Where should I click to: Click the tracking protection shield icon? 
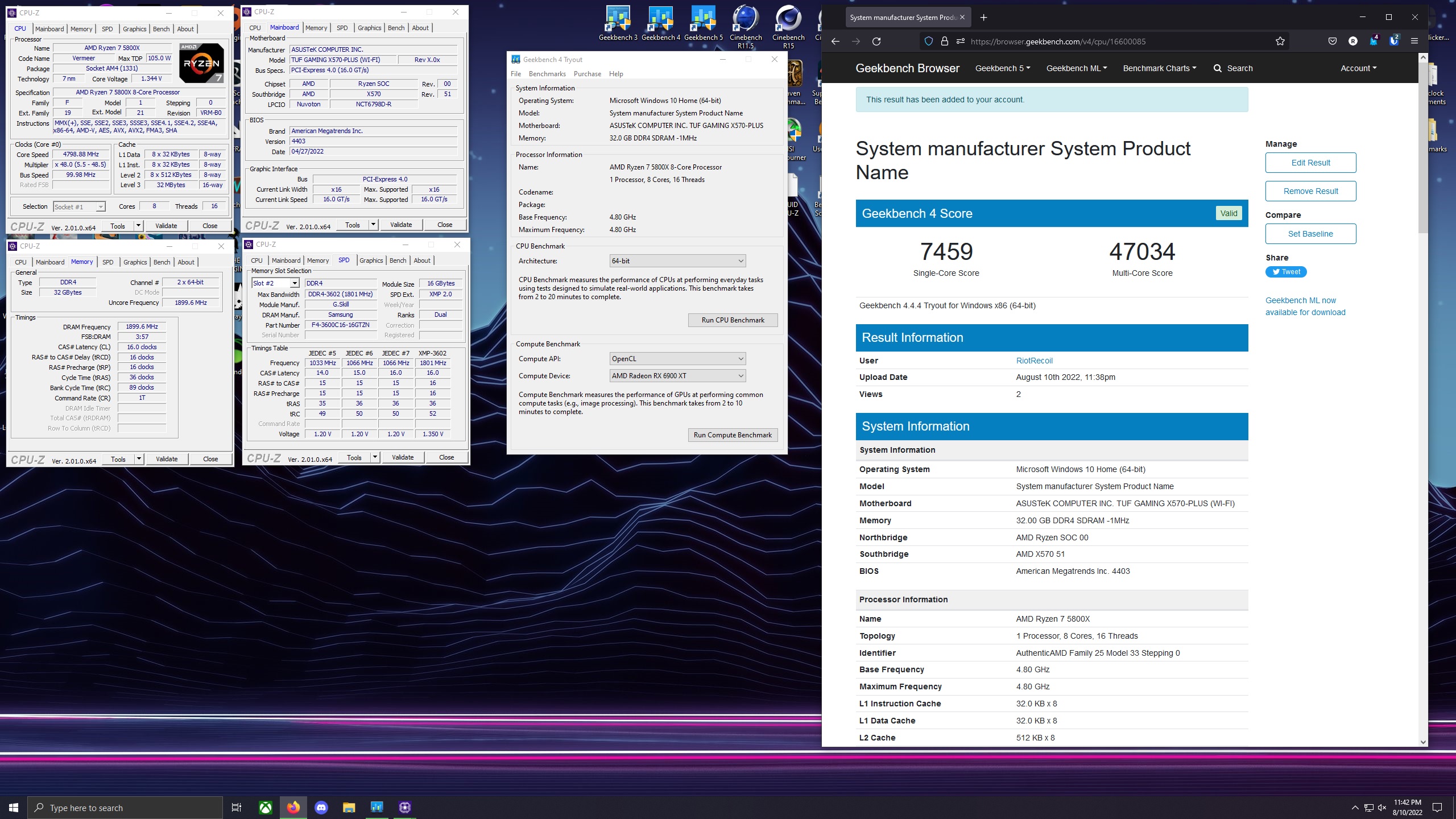(928, 41)
